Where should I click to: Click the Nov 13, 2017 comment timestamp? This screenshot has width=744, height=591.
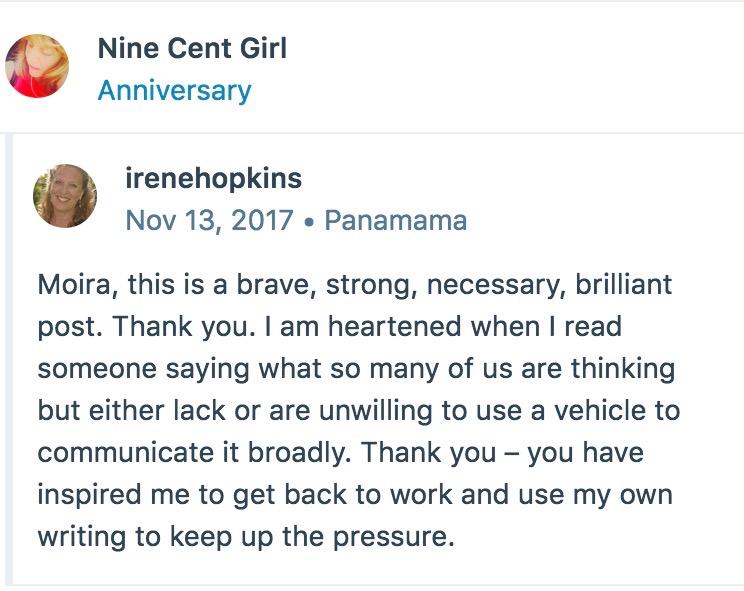[x=209, y=220]
